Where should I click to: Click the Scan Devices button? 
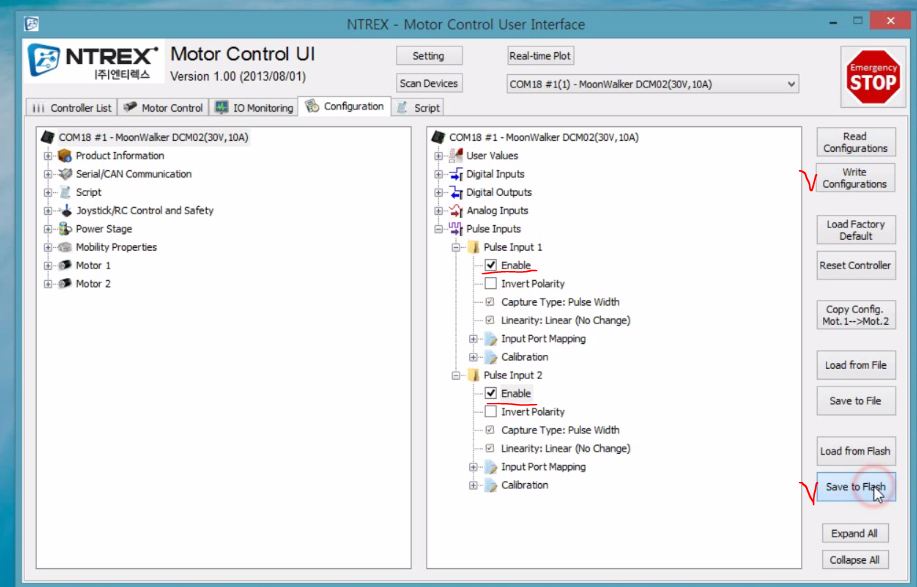(x=429, y=83)
